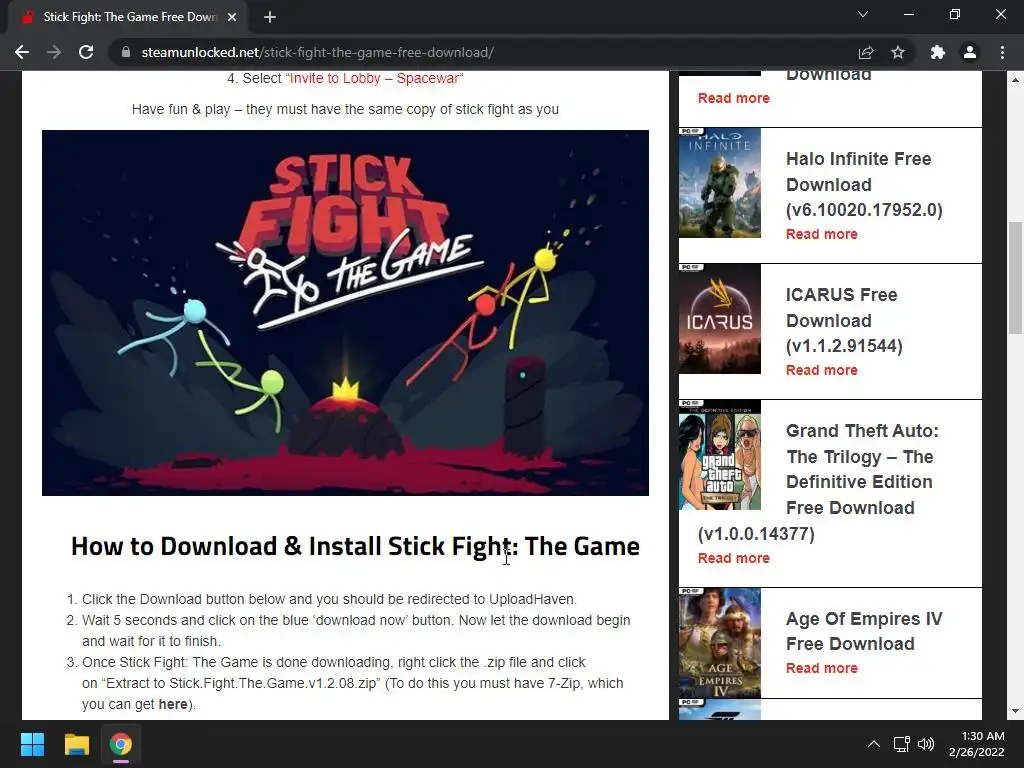
Task: Open the clock and date panel
Action: coord(977,744)
